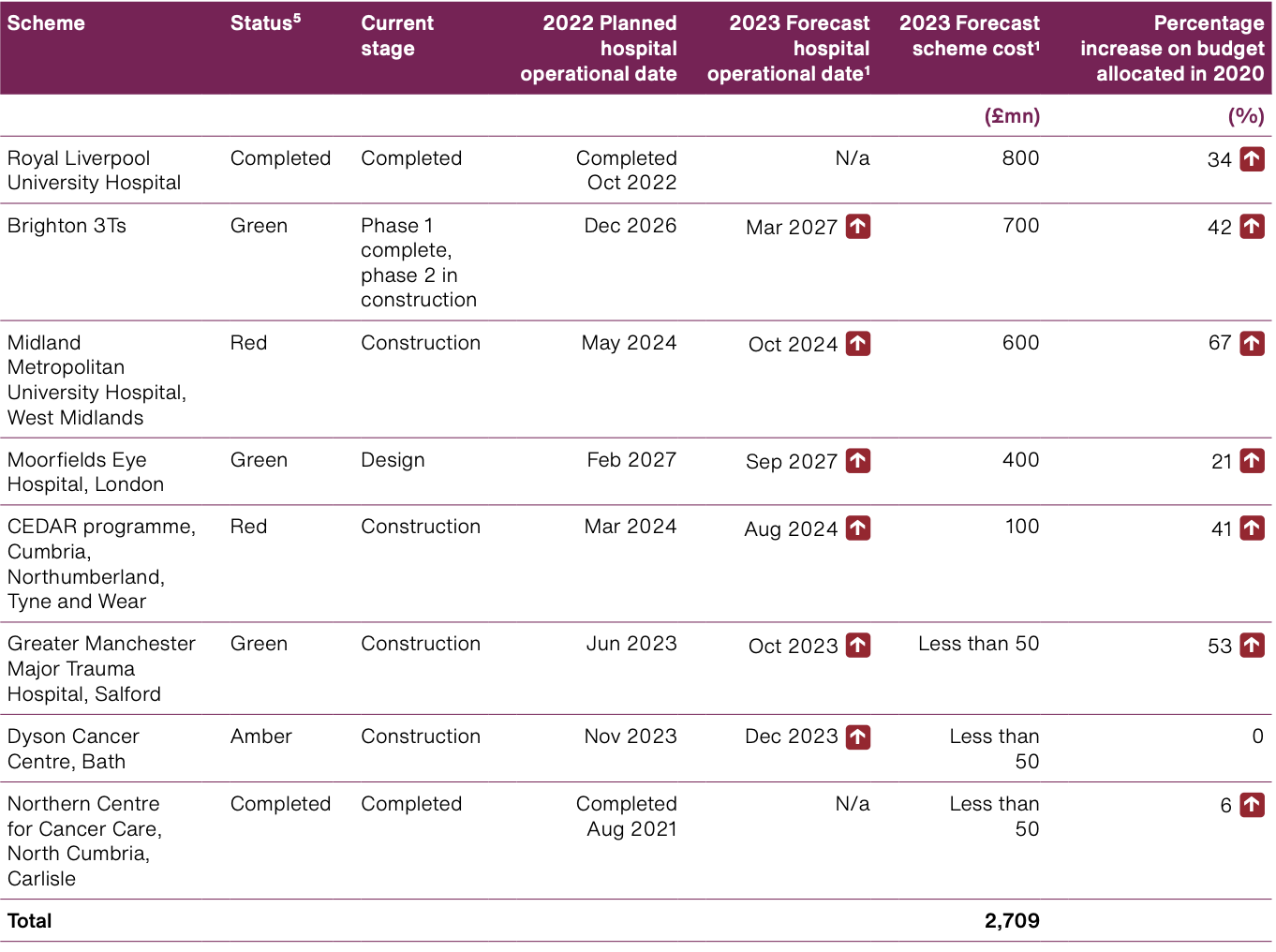
Task: Click Less than 50 cost for Greater Manchester
Action: coord(978,644)
